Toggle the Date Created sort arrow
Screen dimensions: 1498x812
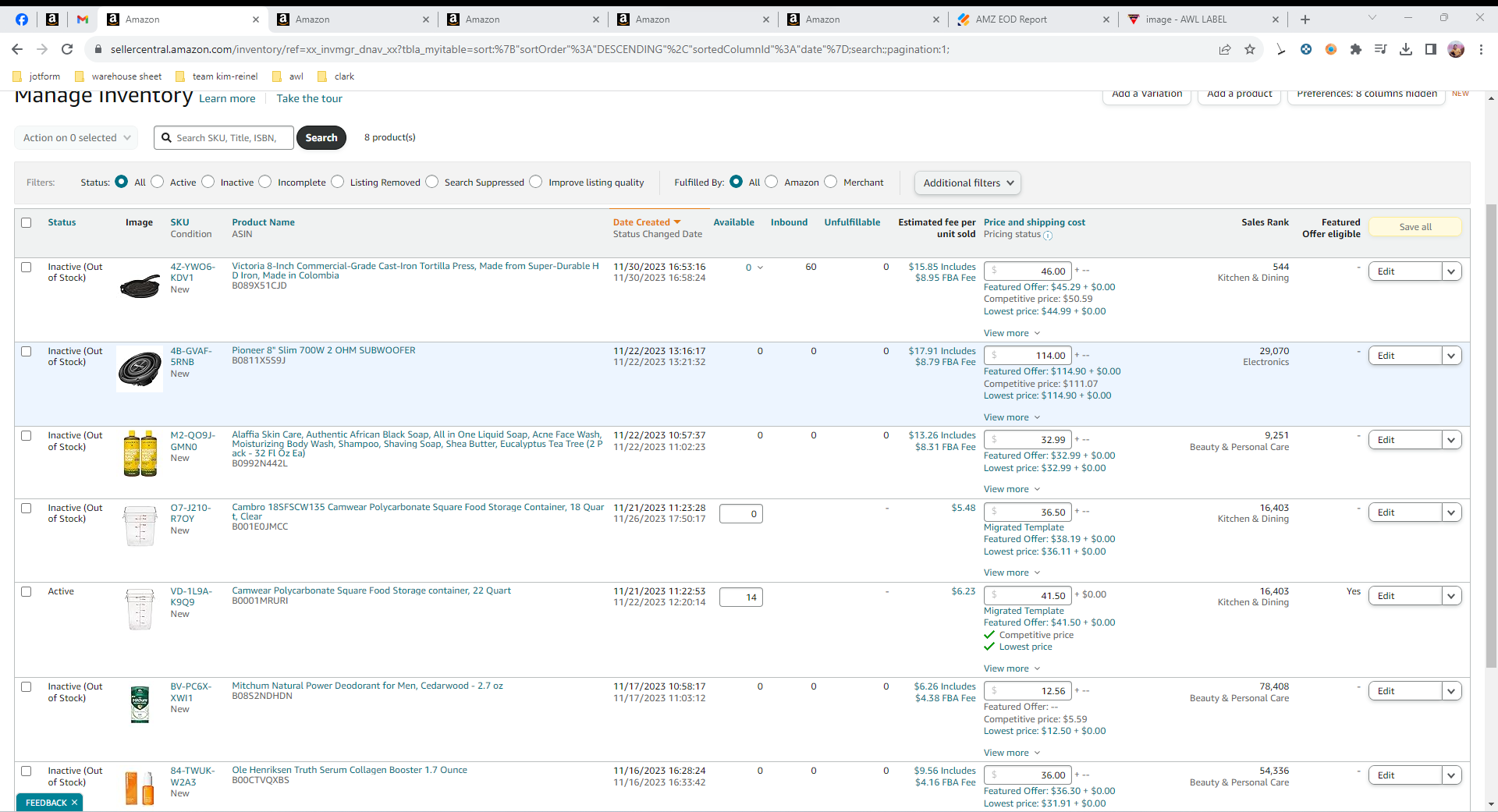point(677,222)
